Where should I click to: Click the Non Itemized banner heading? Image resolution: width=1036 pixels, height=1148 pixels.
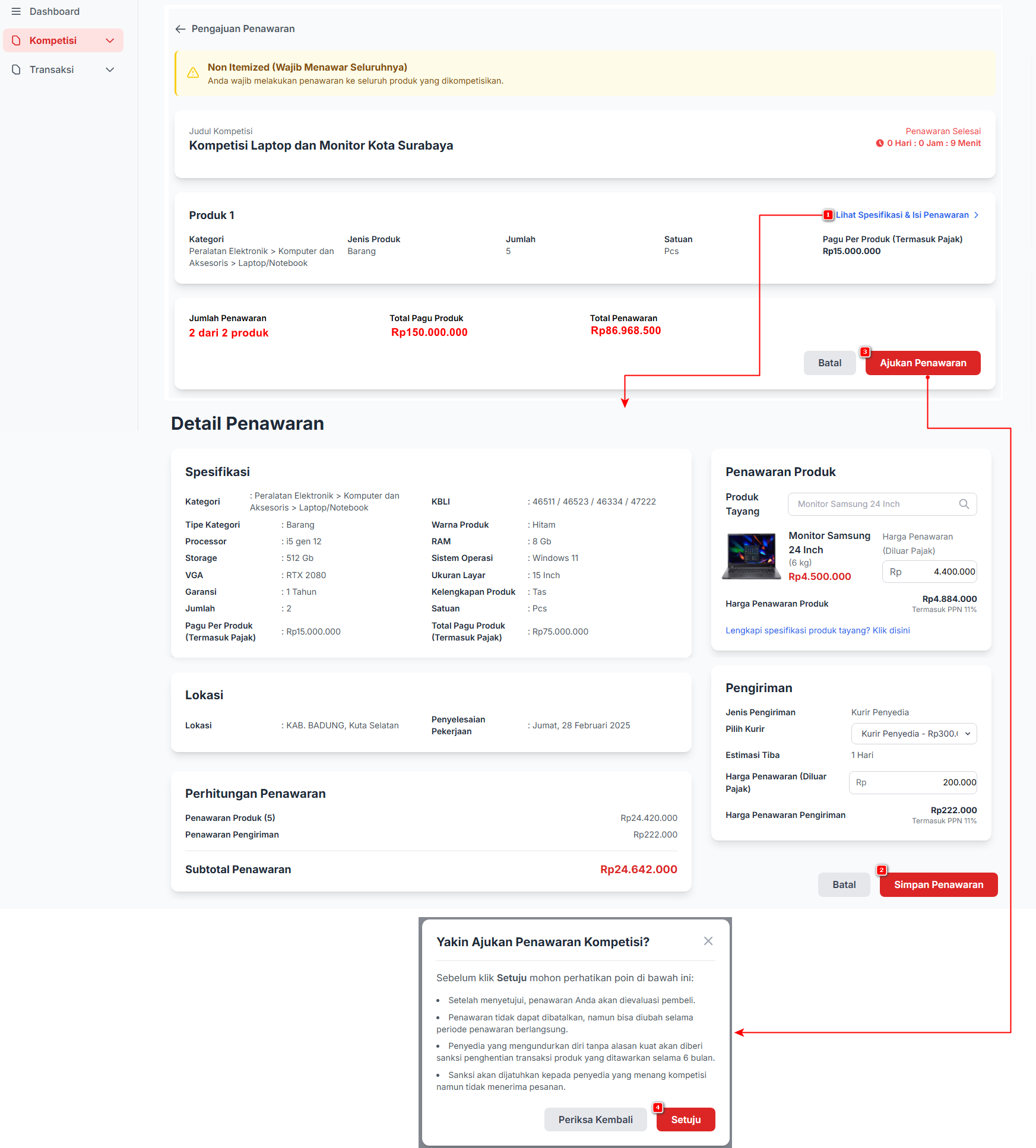point(308,68)
